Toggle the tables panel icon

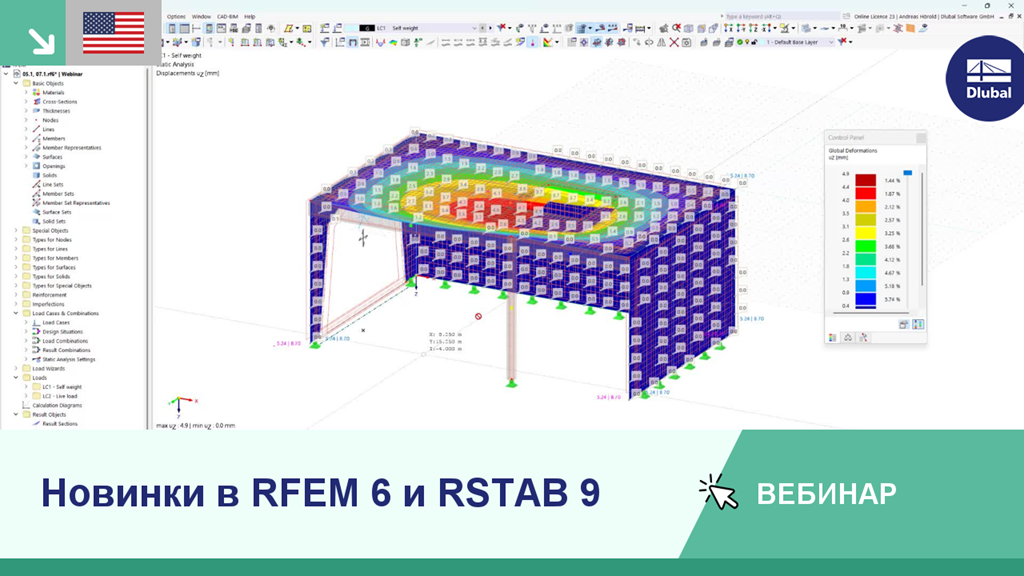(184, 28)
